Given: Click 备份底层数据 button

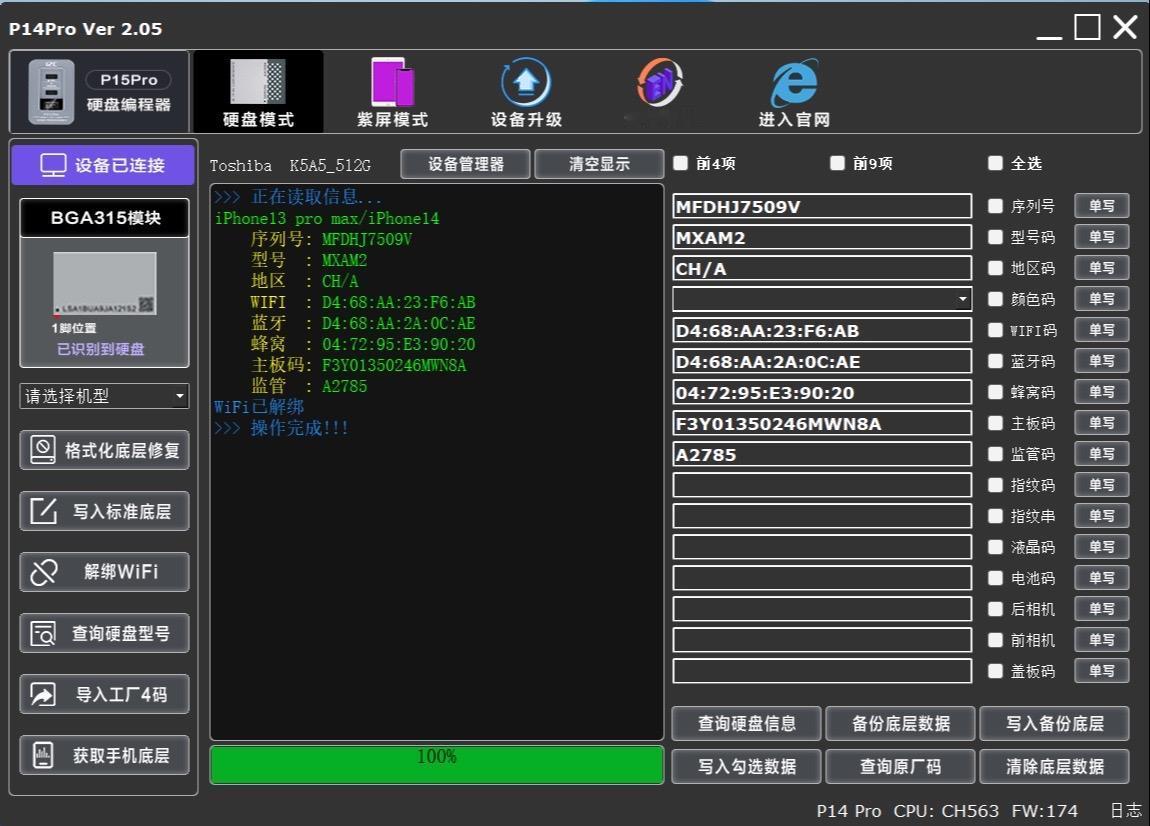Looking at the screenshot, I should (x=901, y=723).
